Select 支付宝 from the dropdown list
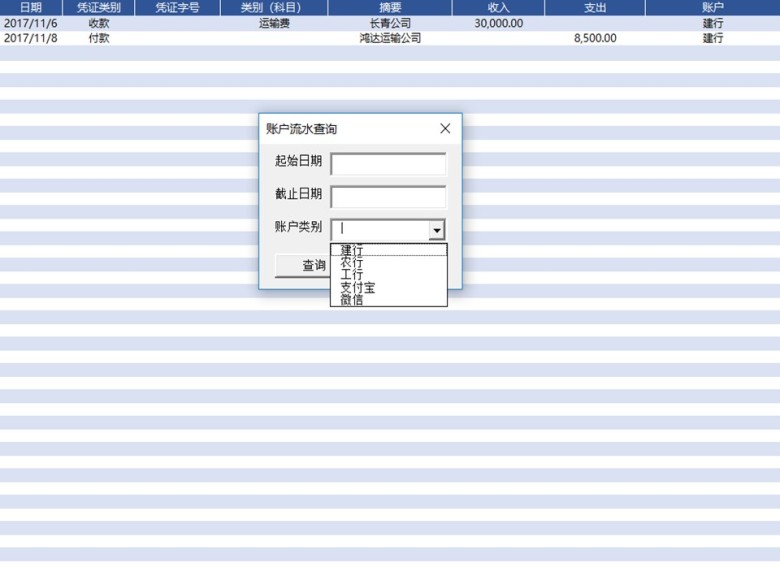The image size is (780, 585). click(389, 287)
